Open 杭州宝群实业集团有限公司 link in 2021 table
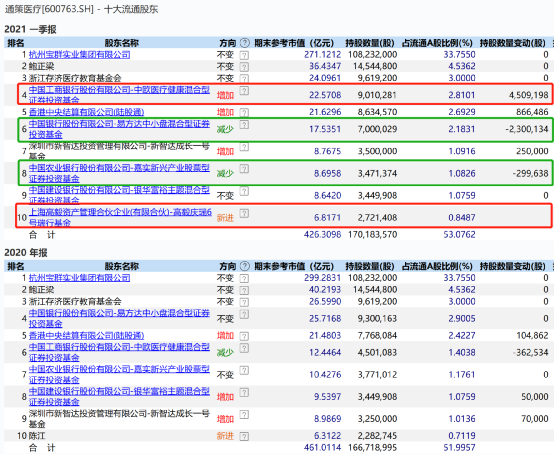Viewport: 554px width, 454px height. coord(79,54)
